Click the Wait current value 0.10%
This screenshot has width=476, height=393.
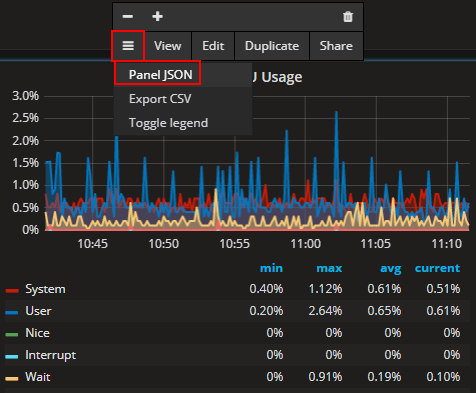point(443,377)
